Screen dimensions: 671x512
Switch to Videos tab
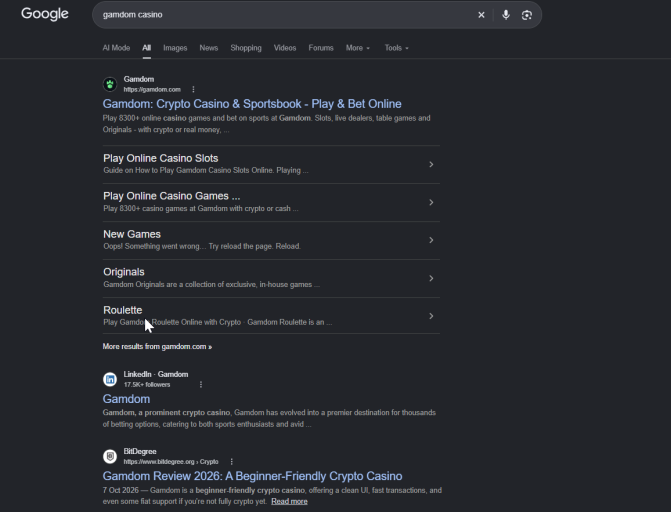click(285, 48)
